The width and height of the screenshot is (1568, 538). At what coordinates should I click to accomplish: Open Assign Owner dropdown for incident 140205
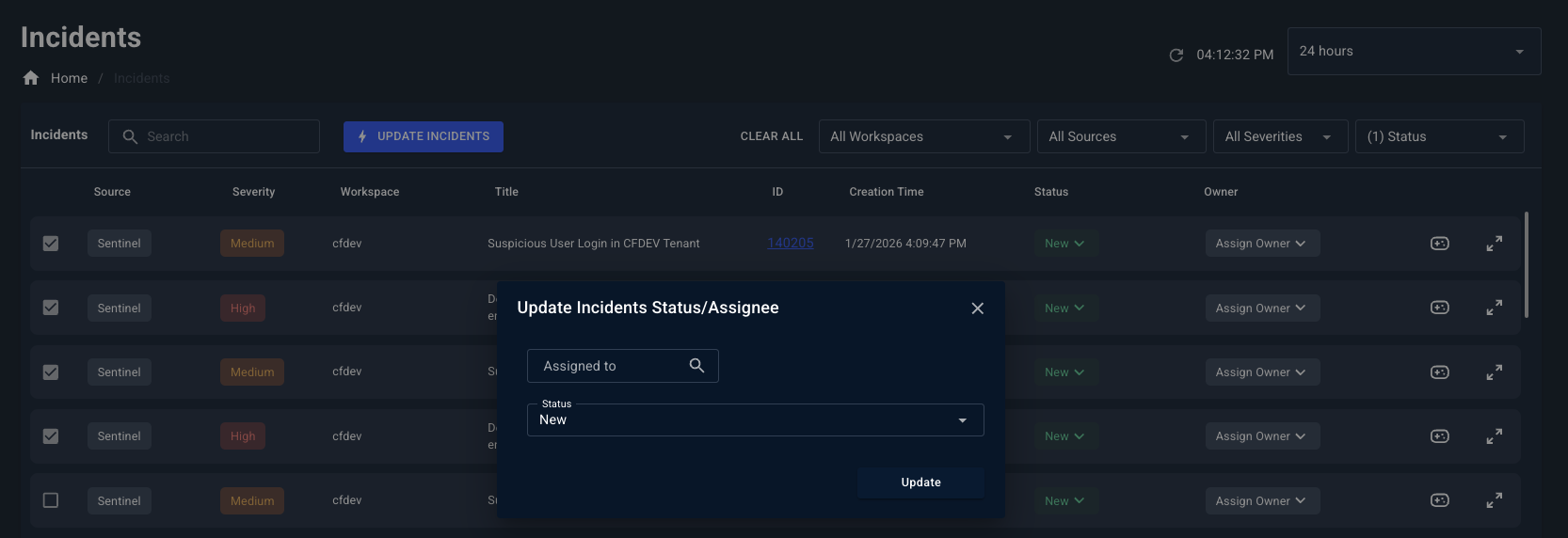click(x=1262, y=244)
